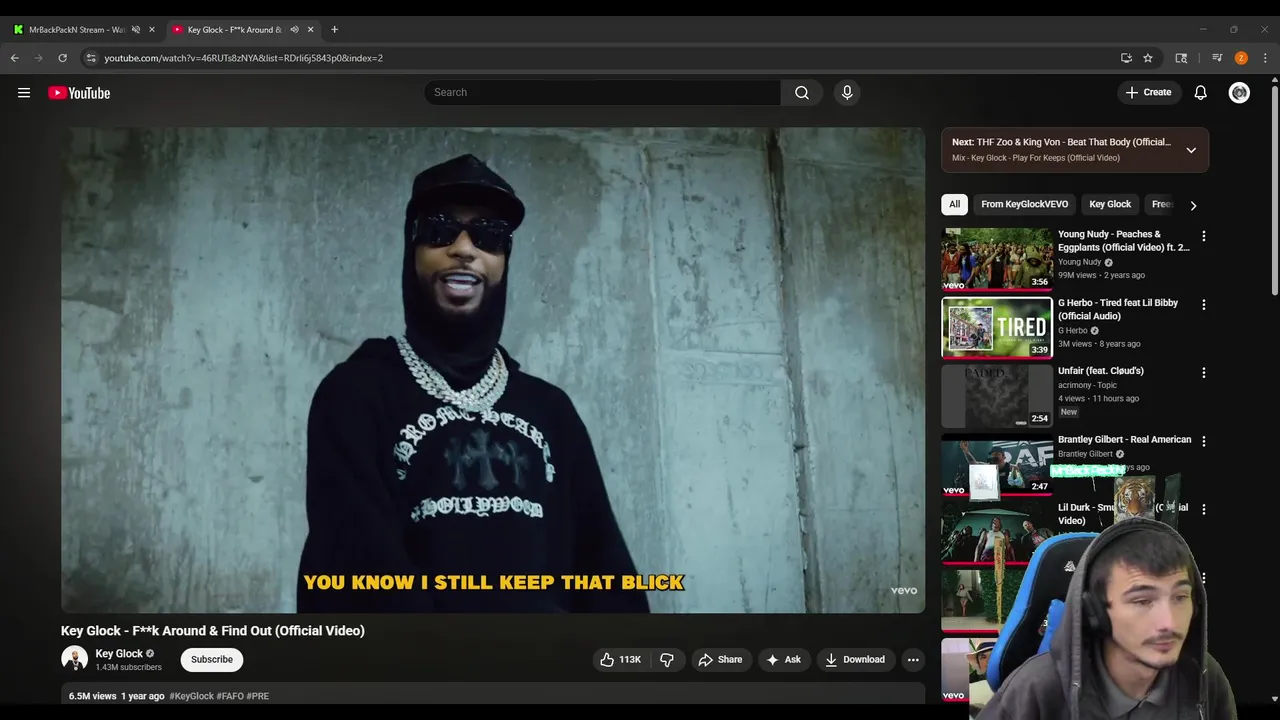The height and width of the screenshot is (720, 1280).
Task: Open Brantley Gilbert Real American title
Action: point(1124,439)
